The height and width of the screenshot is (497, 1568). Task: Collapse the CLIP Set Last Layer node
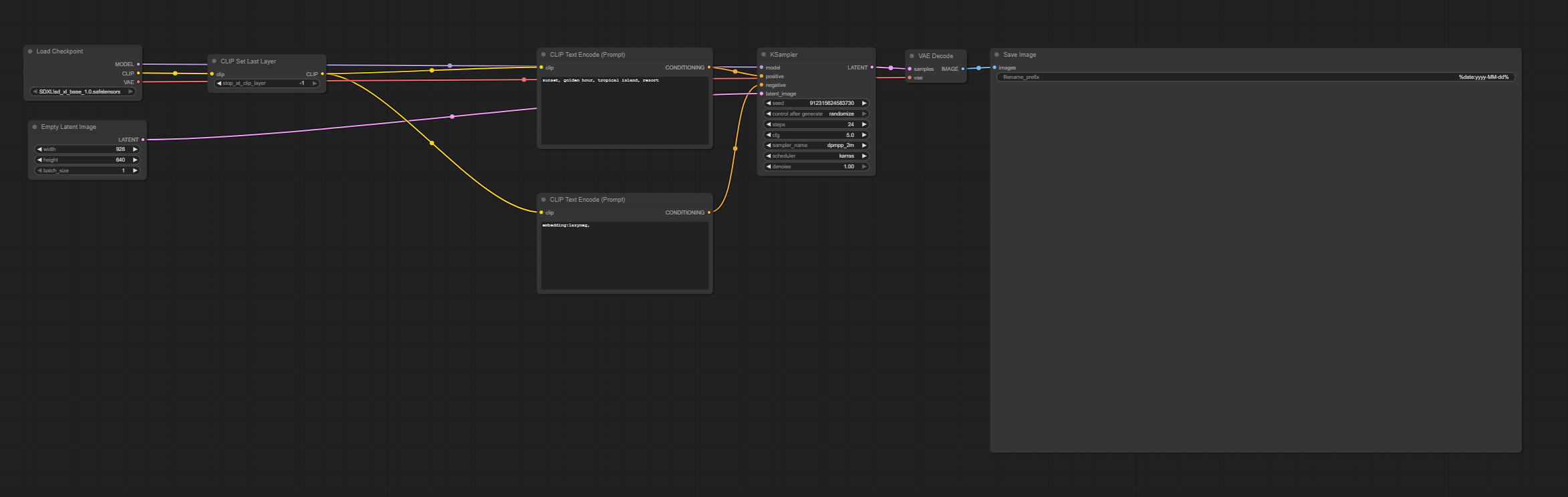pos(214,61)
